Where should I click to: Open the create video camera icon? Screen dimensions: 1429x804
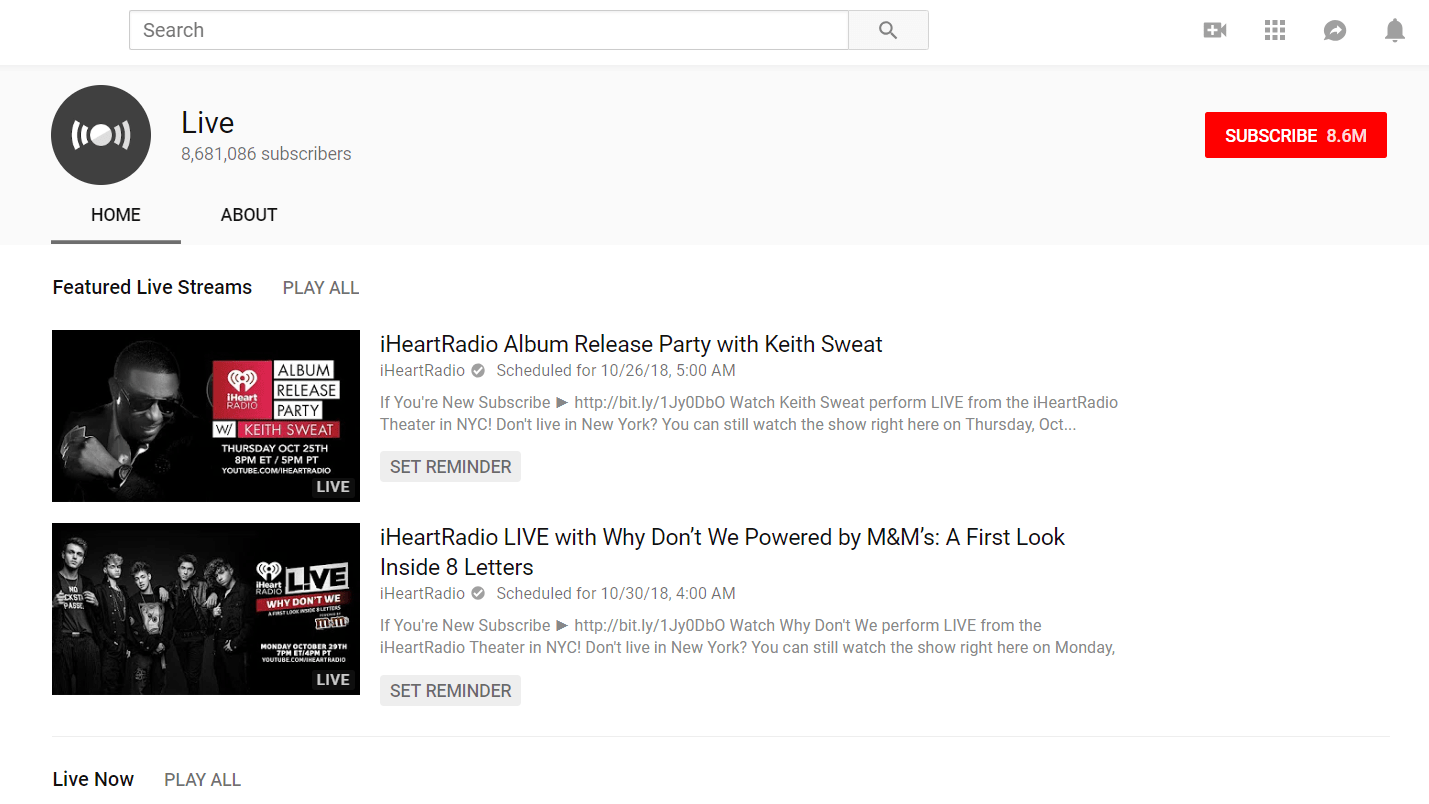click(x=1215, y=30)
